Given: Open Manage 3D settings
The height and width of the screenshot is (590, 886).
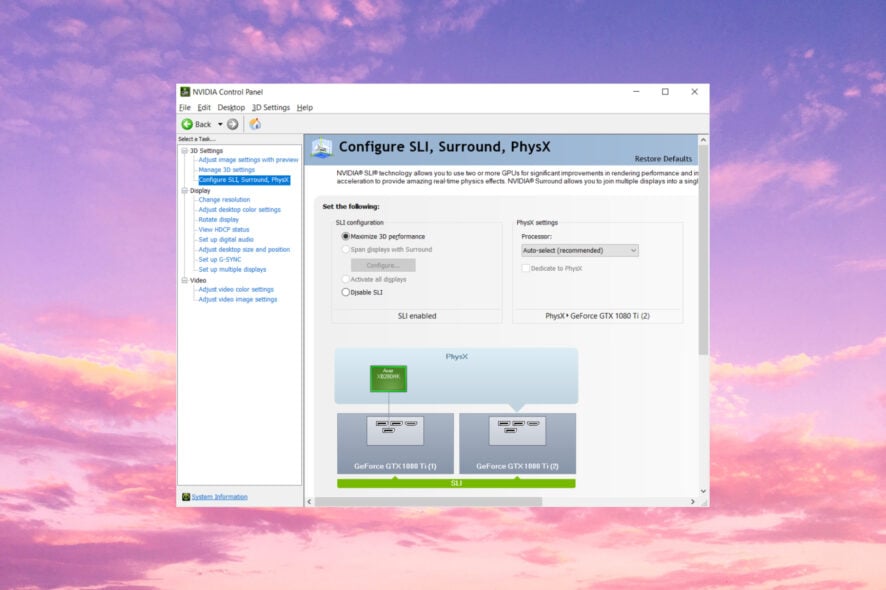Looking at the screenshot, I should pyautogui.click(x=227, y=170).
